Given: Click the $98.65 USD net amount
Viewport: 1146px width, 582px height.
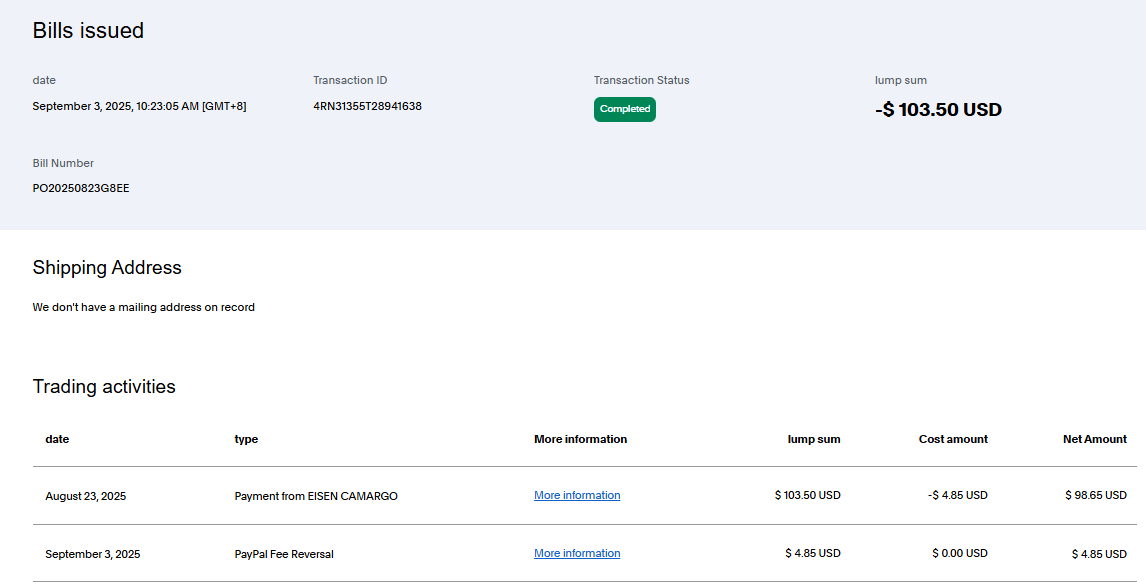Looking at the screenshot, I should [x=1096, y=496].
